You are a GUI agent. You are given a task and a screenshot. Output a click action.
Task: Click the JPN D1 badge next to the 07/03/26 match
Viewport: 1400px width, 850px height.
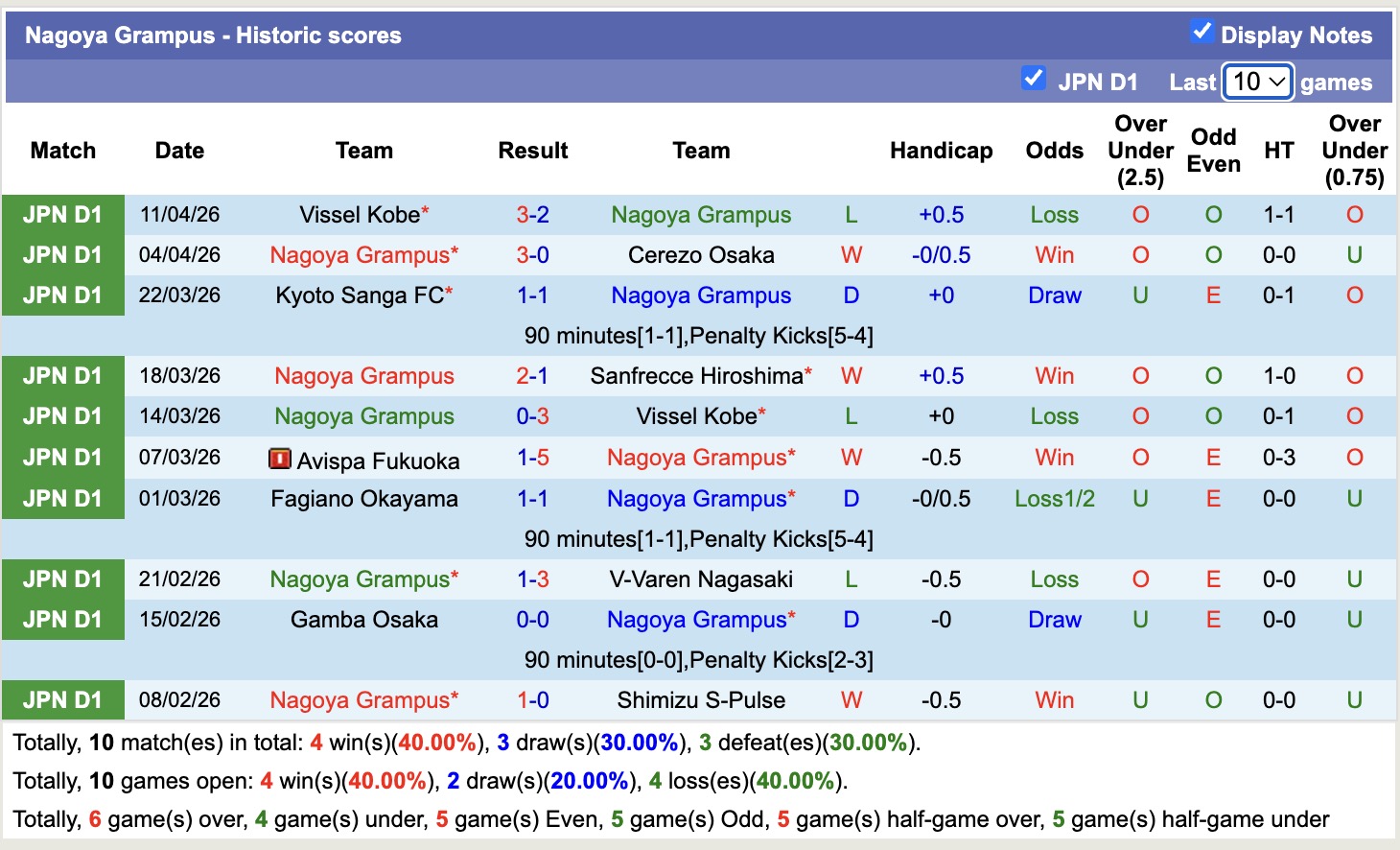(x=62, y=459)
